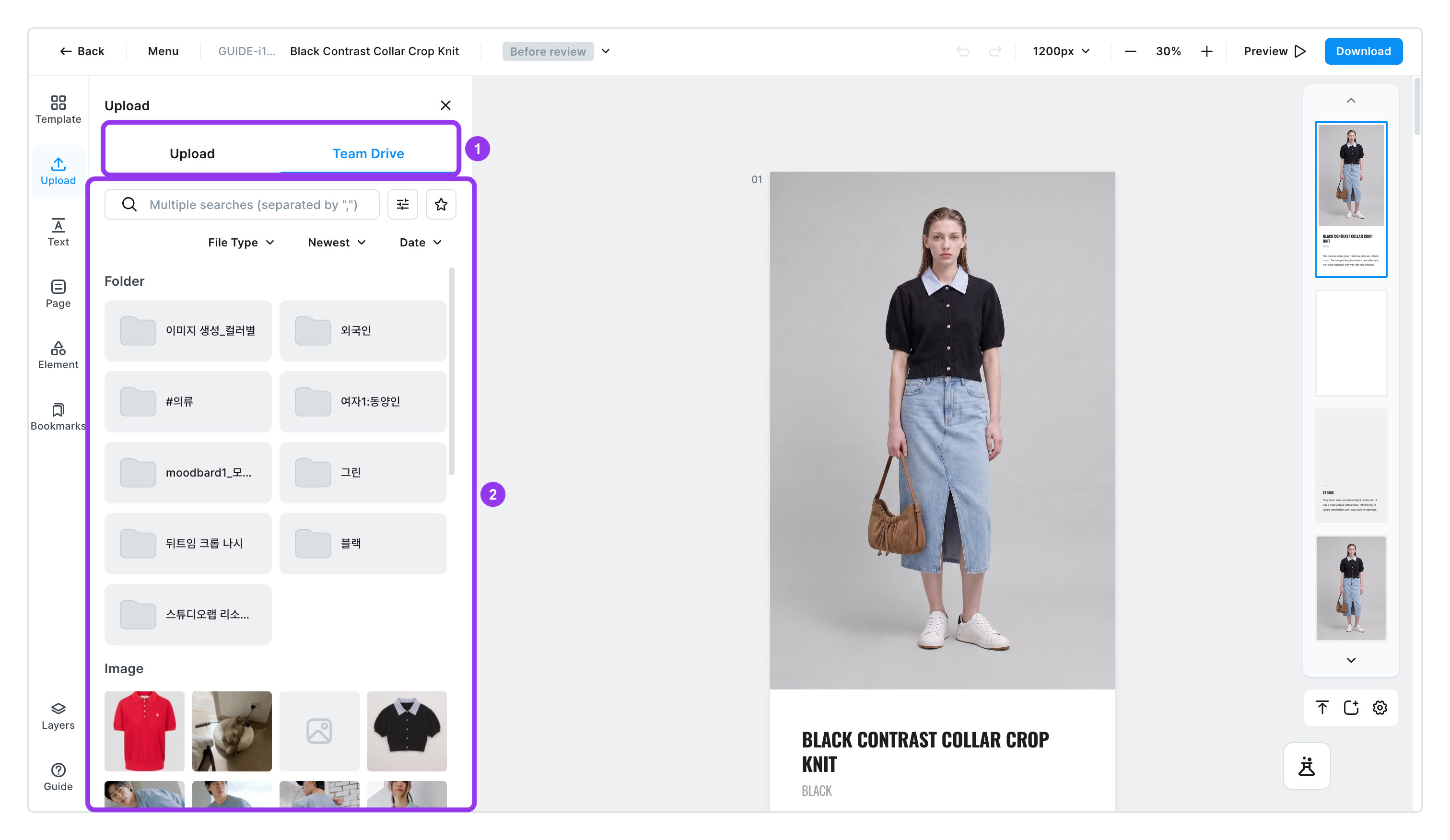Open the Template panel in sidebar
1450x840 pixels.
[58, 109]
